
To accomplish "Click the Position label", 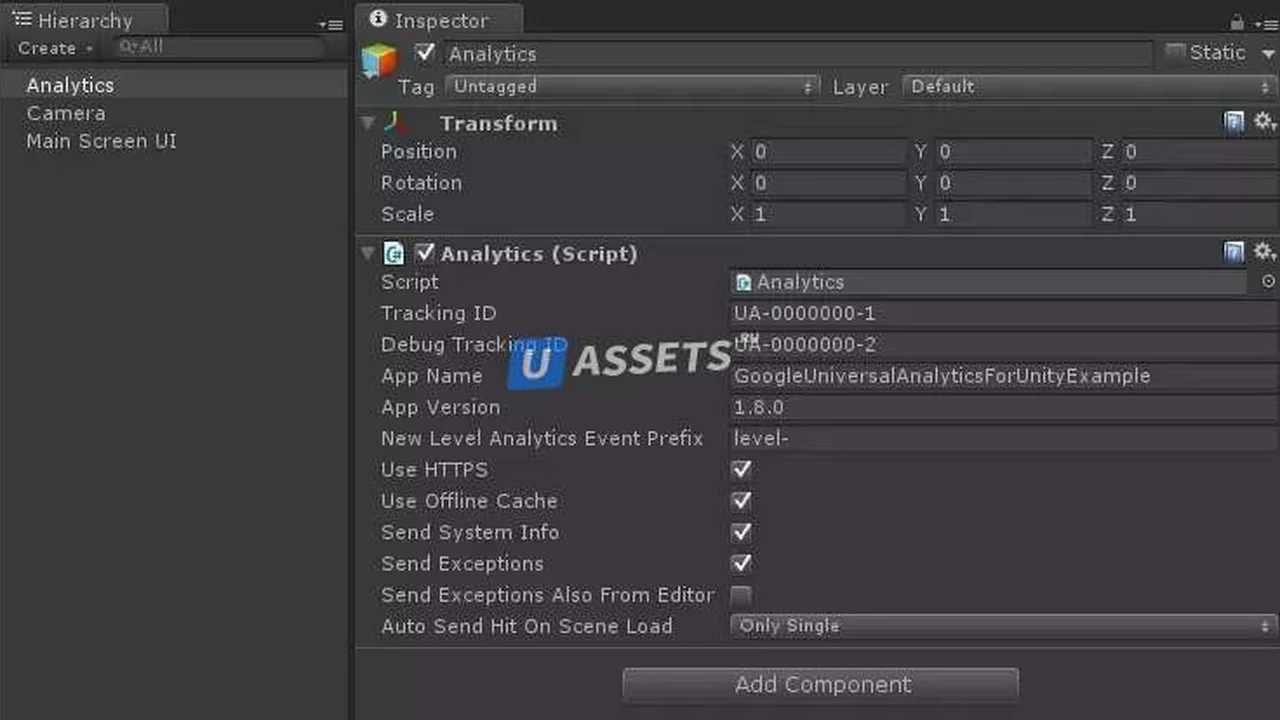I will click(419, 152).
